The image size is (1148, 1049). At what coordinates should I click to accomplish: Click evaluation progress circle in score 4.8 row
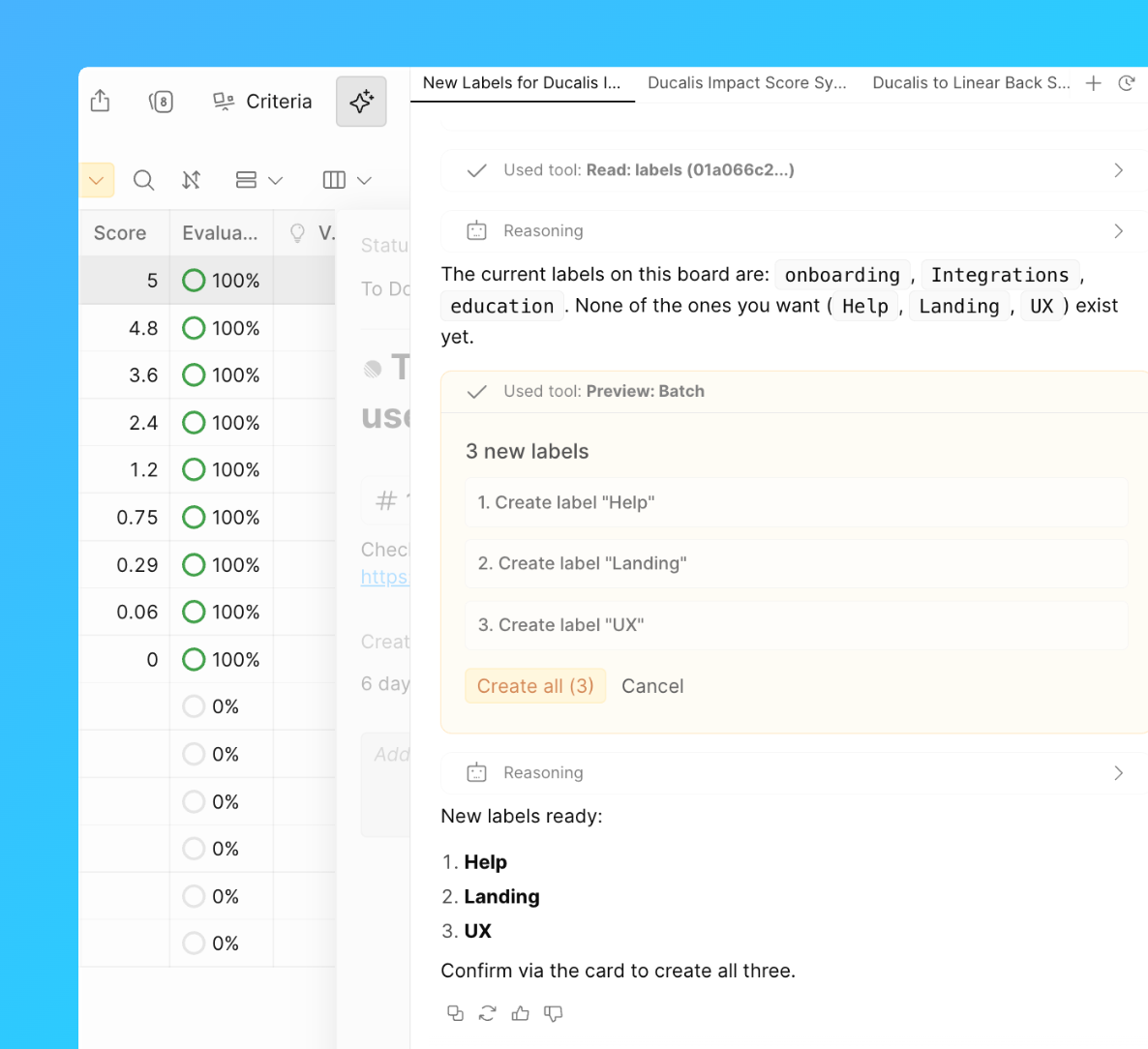pyautogui.click(x=194, y=328)
